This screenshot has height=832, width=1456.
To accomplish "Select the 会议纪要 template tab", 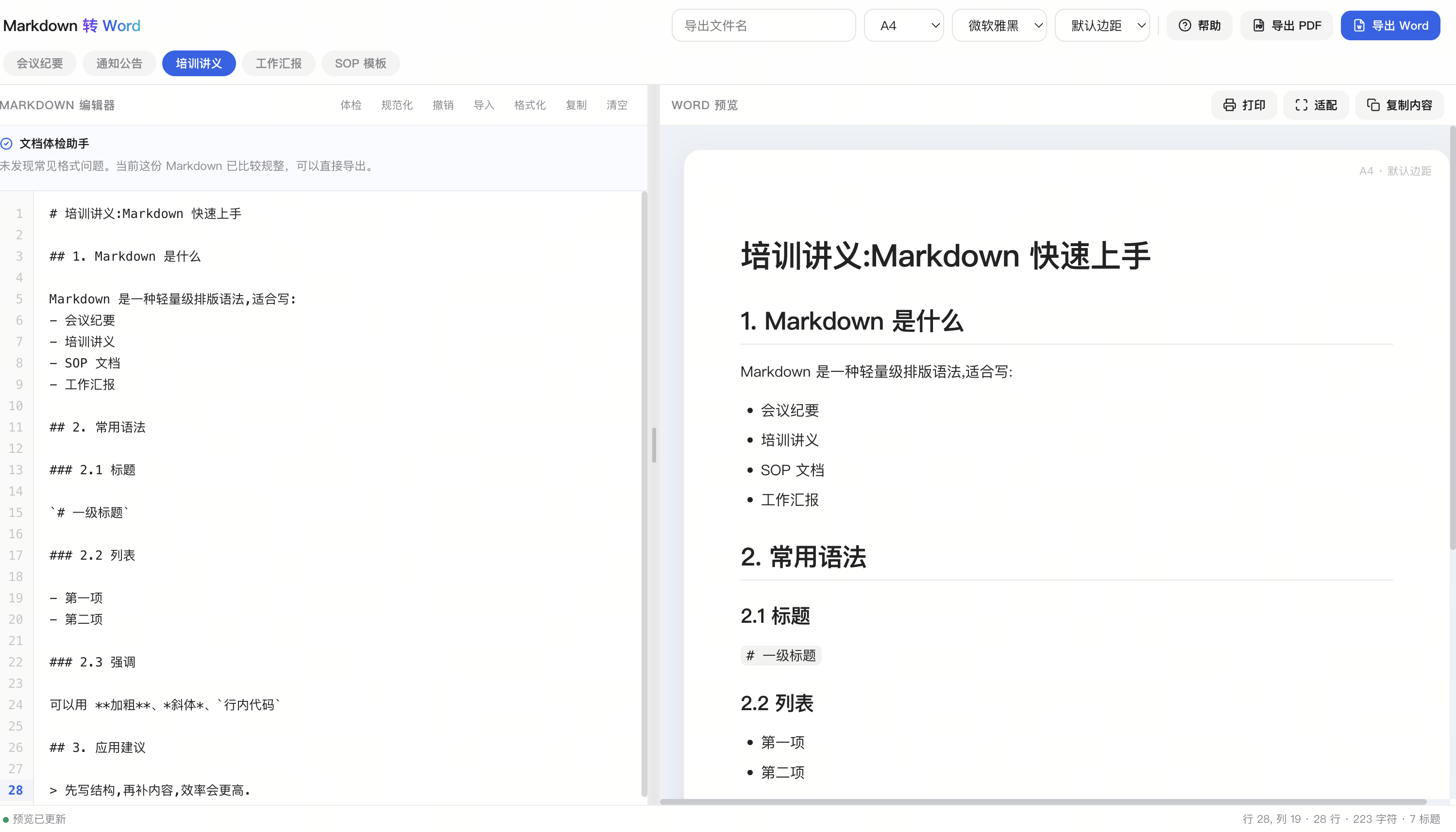I will click(39, 64).
